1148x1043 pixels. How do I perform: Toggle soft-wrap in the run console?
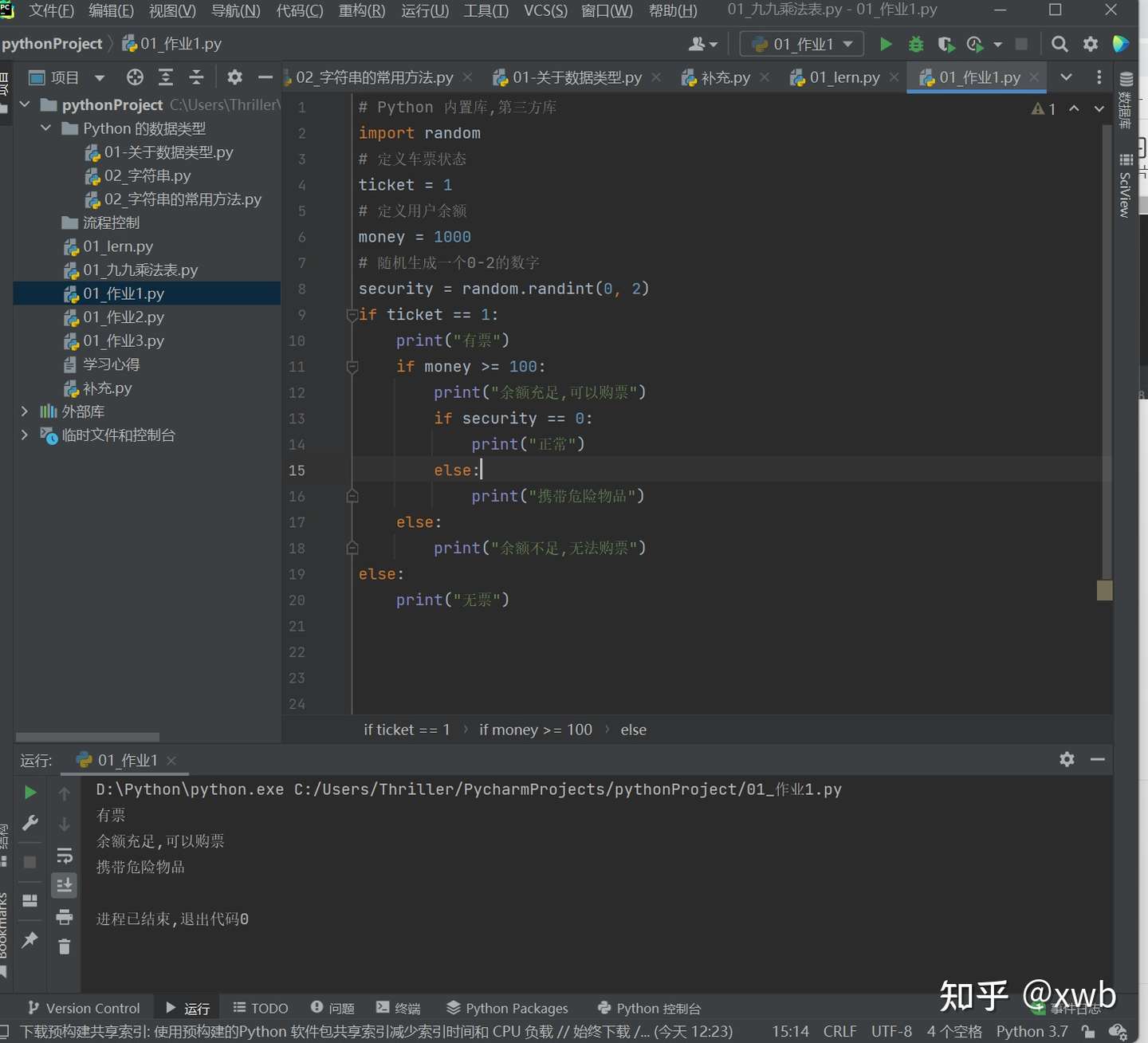point(65,856)
